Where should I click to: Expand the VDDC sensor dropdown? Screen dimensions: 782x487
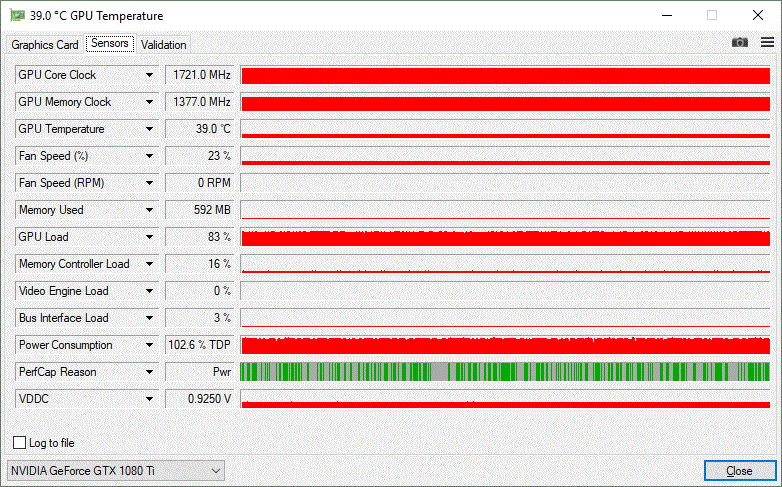(149, 399)
